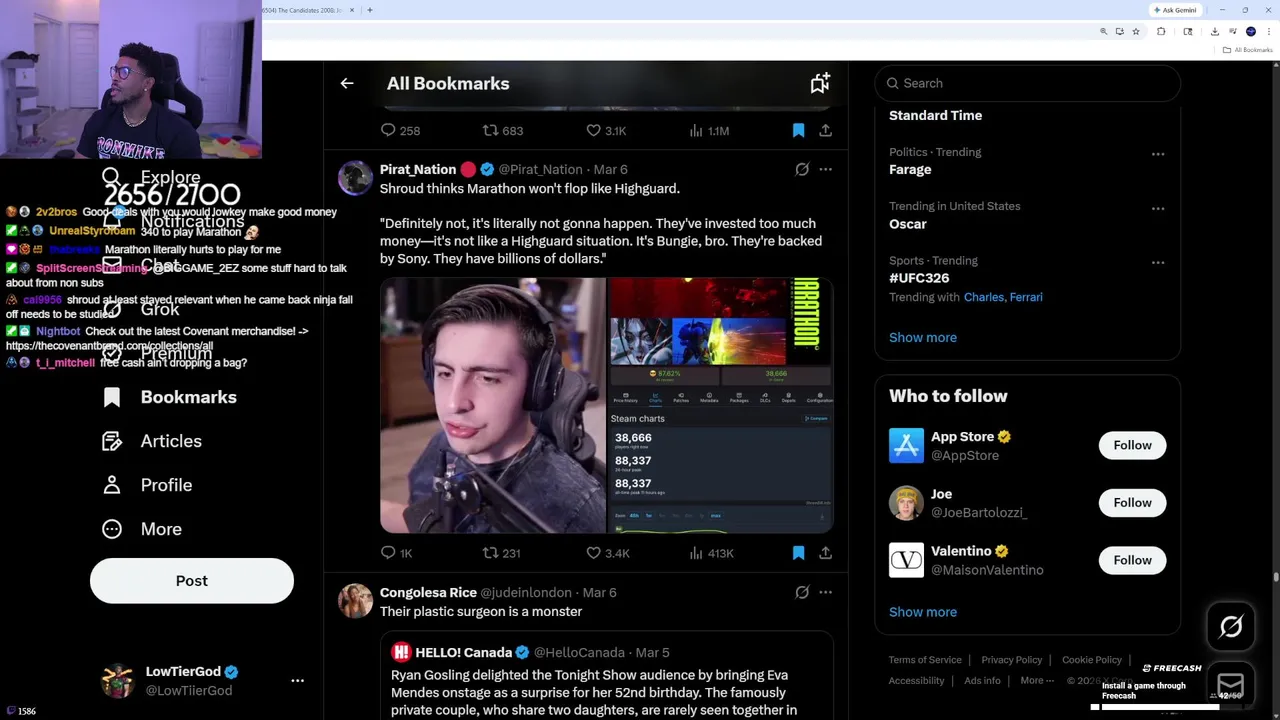Open more options on Congolesa Rice post

pos(825,593)
